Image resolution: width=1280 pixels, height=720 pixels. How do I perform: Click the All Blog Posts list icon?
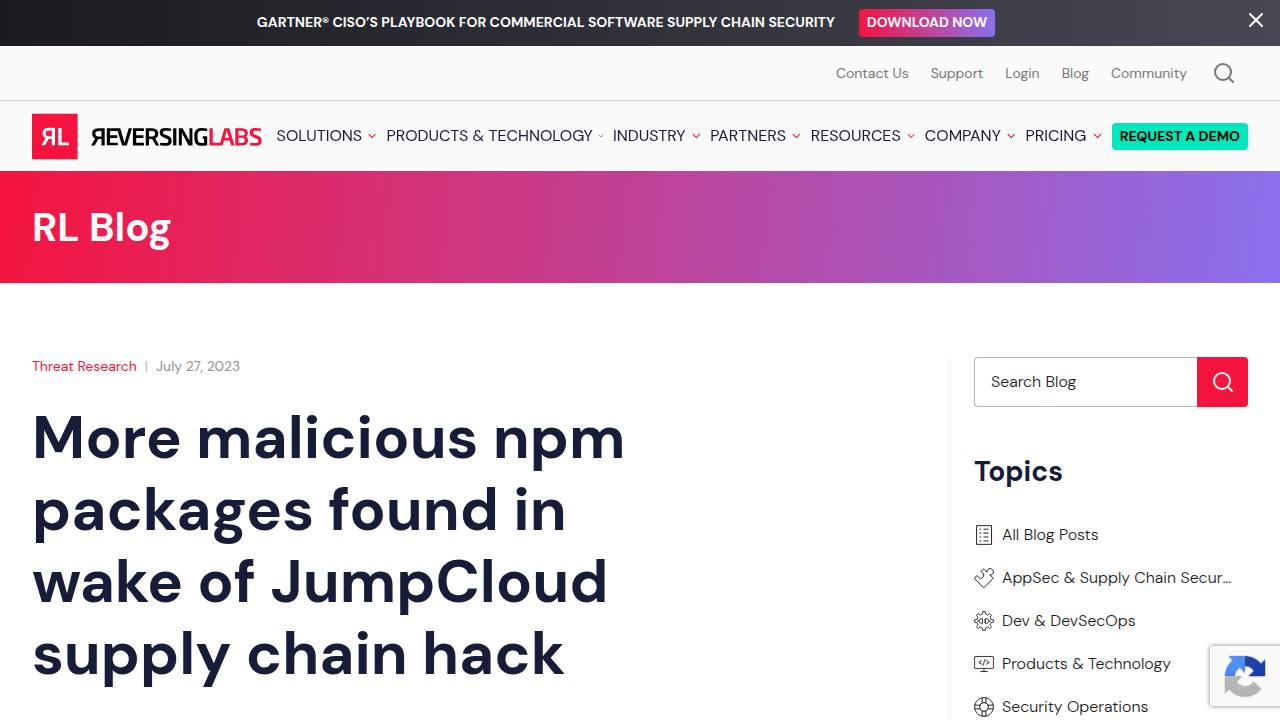pos(984,535)
